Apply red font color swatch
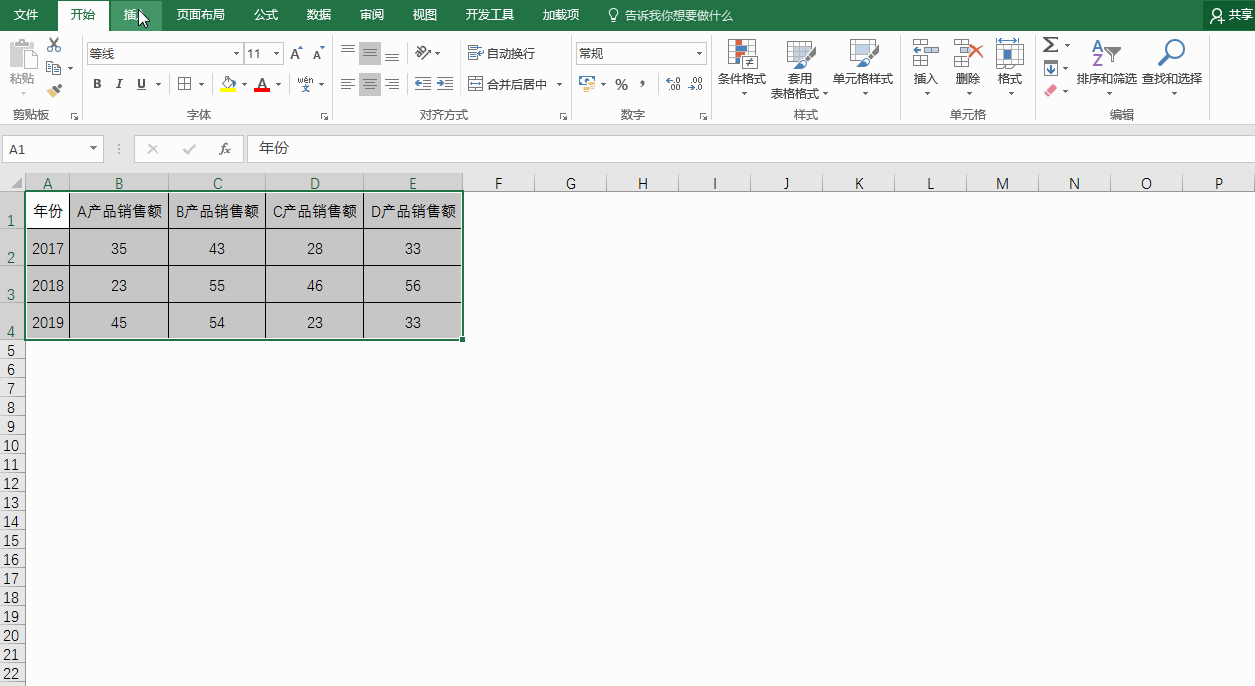1255x686 pixels. point(262,84)
